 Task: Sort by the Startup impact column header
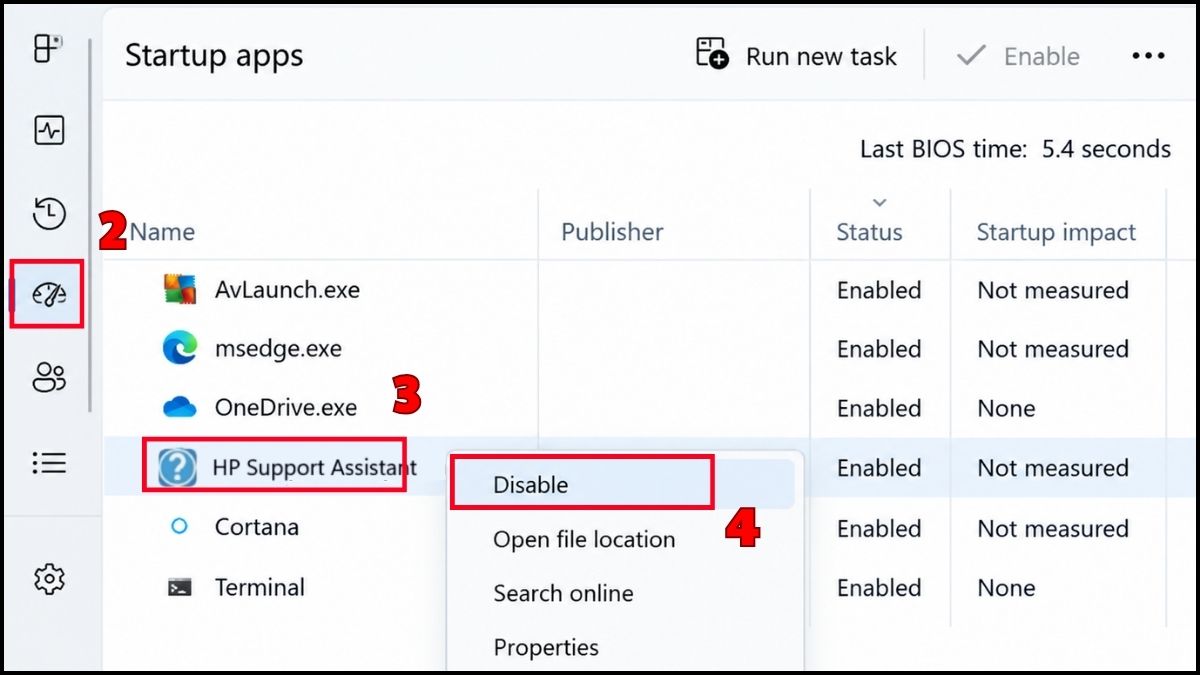(1056, 232)
